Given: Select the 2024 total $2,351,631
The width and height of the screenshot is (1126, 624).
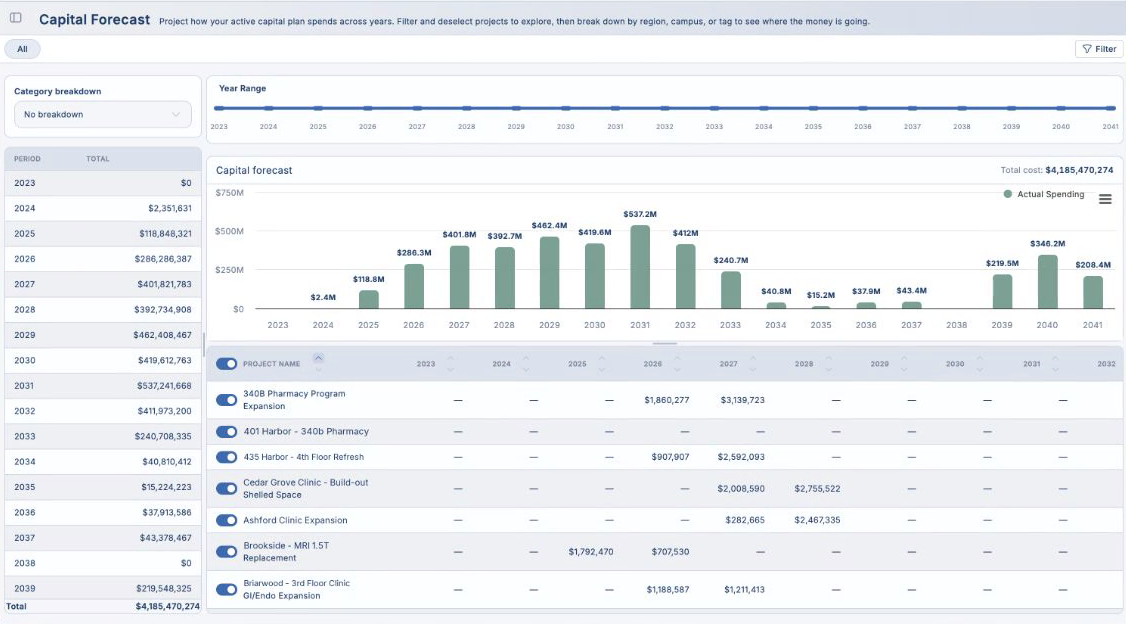Looking at the screenshot, I should pos(169,208).
